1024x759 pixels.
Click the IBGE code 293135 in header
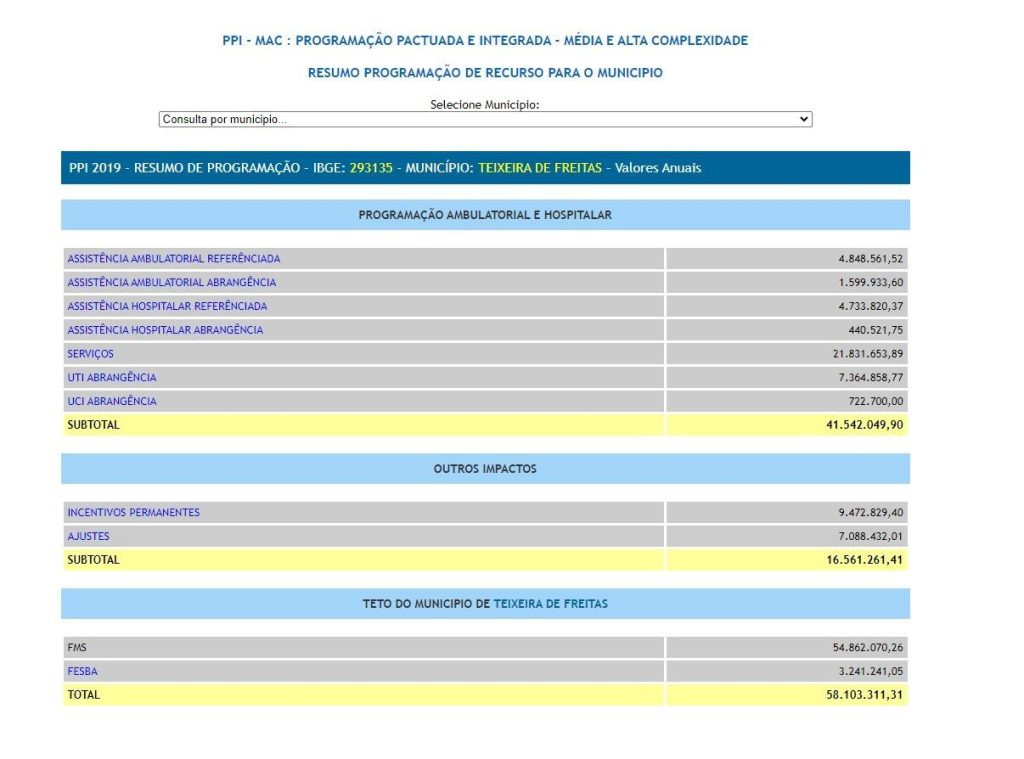click(371, 168)
